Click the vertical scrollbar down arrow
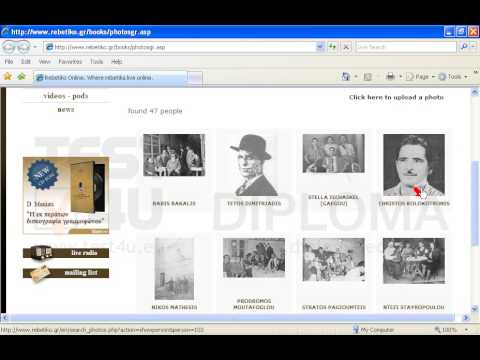The height and width of the screenshot is (360, 480). click(475, 309)
